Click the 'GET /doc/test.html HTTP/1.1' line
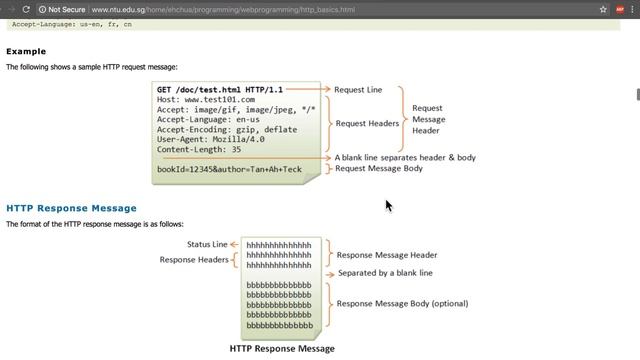 pos(220,90)
